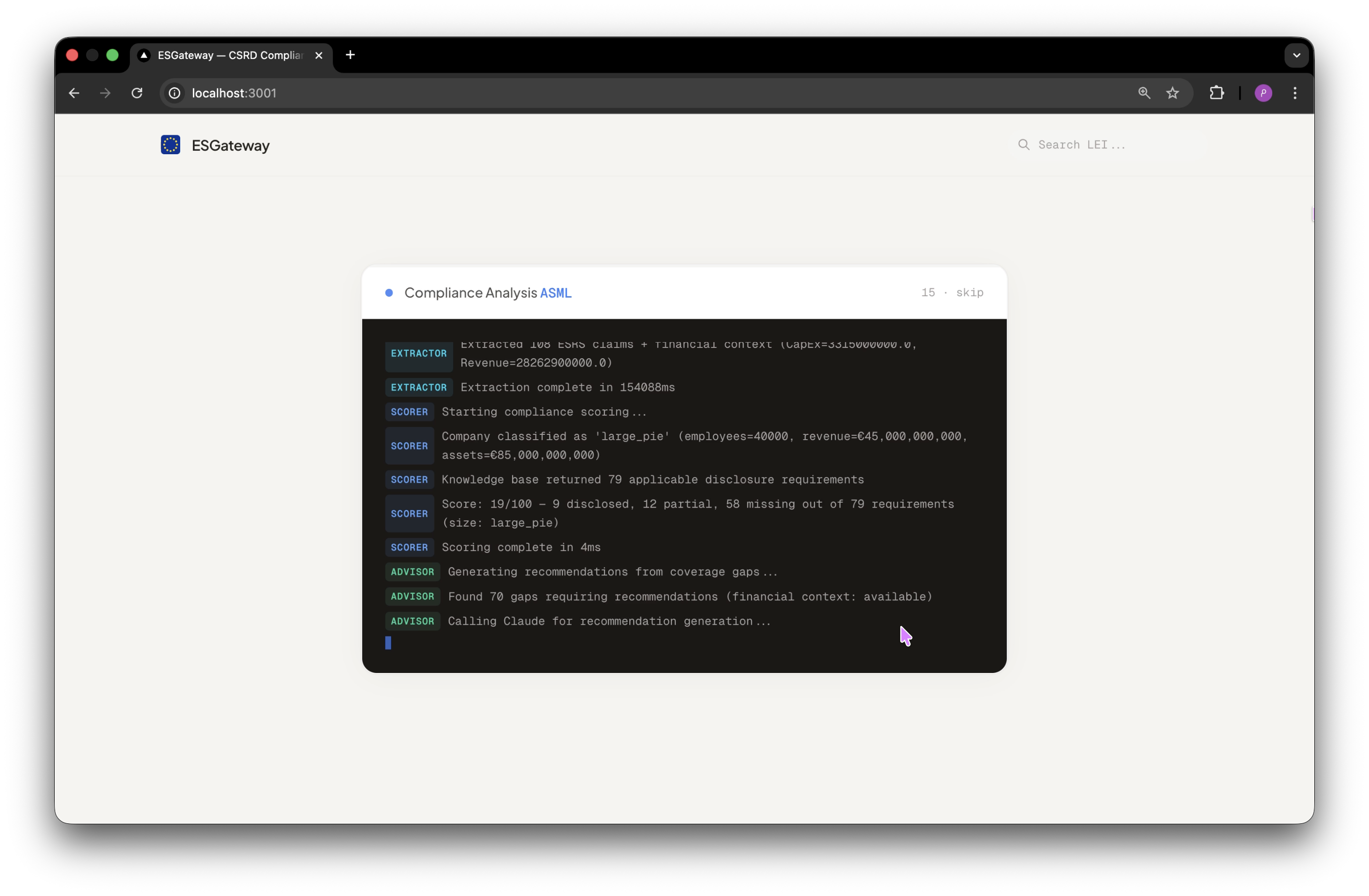View site information icon
1369x896 pixels.
pos(175,93)
